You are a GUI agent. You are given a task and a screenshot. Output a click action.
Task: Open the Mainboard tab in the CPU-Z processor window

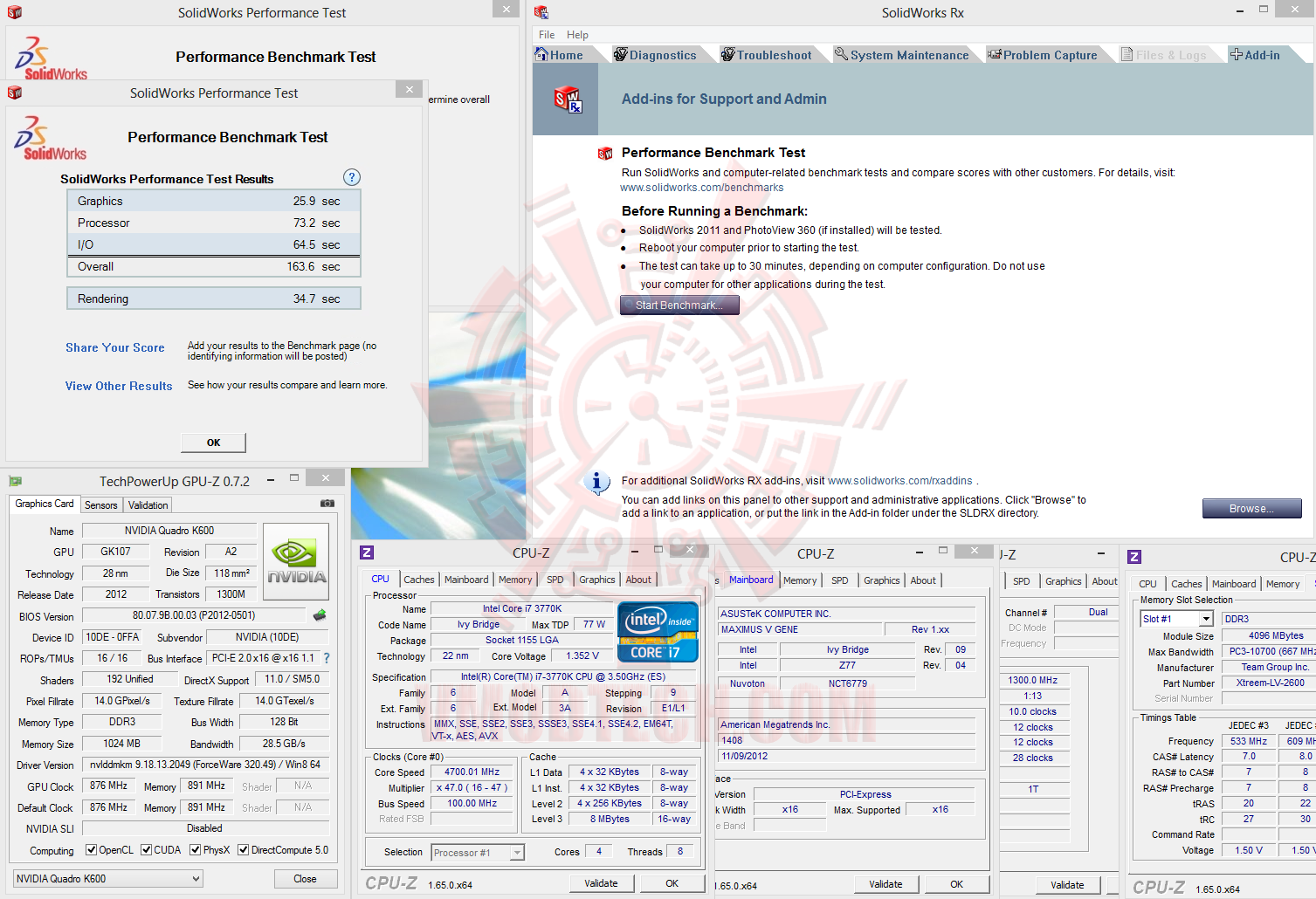click(x=466, y=580)
